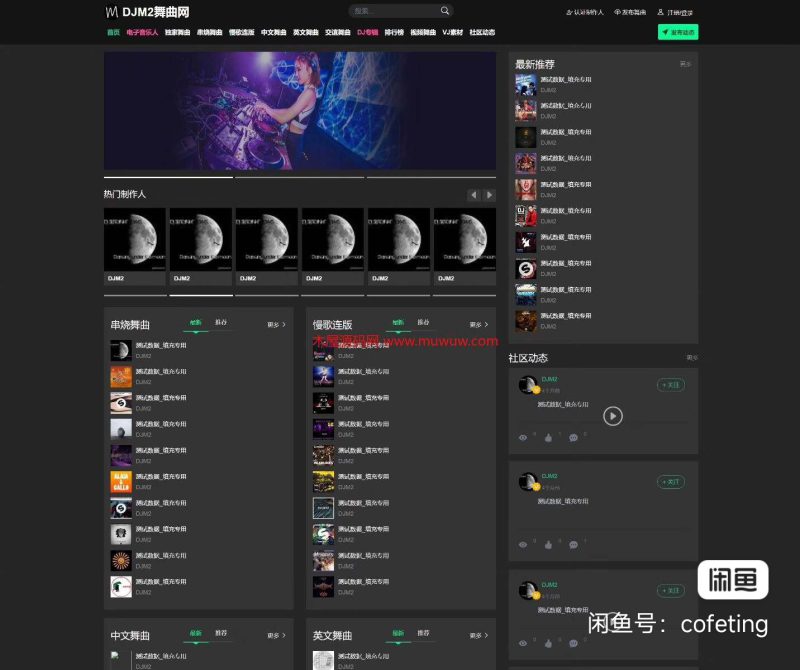800x670 pixels.
Task: Open comments on the second community post
Action: pyautogui.click(x=573, y=545)
